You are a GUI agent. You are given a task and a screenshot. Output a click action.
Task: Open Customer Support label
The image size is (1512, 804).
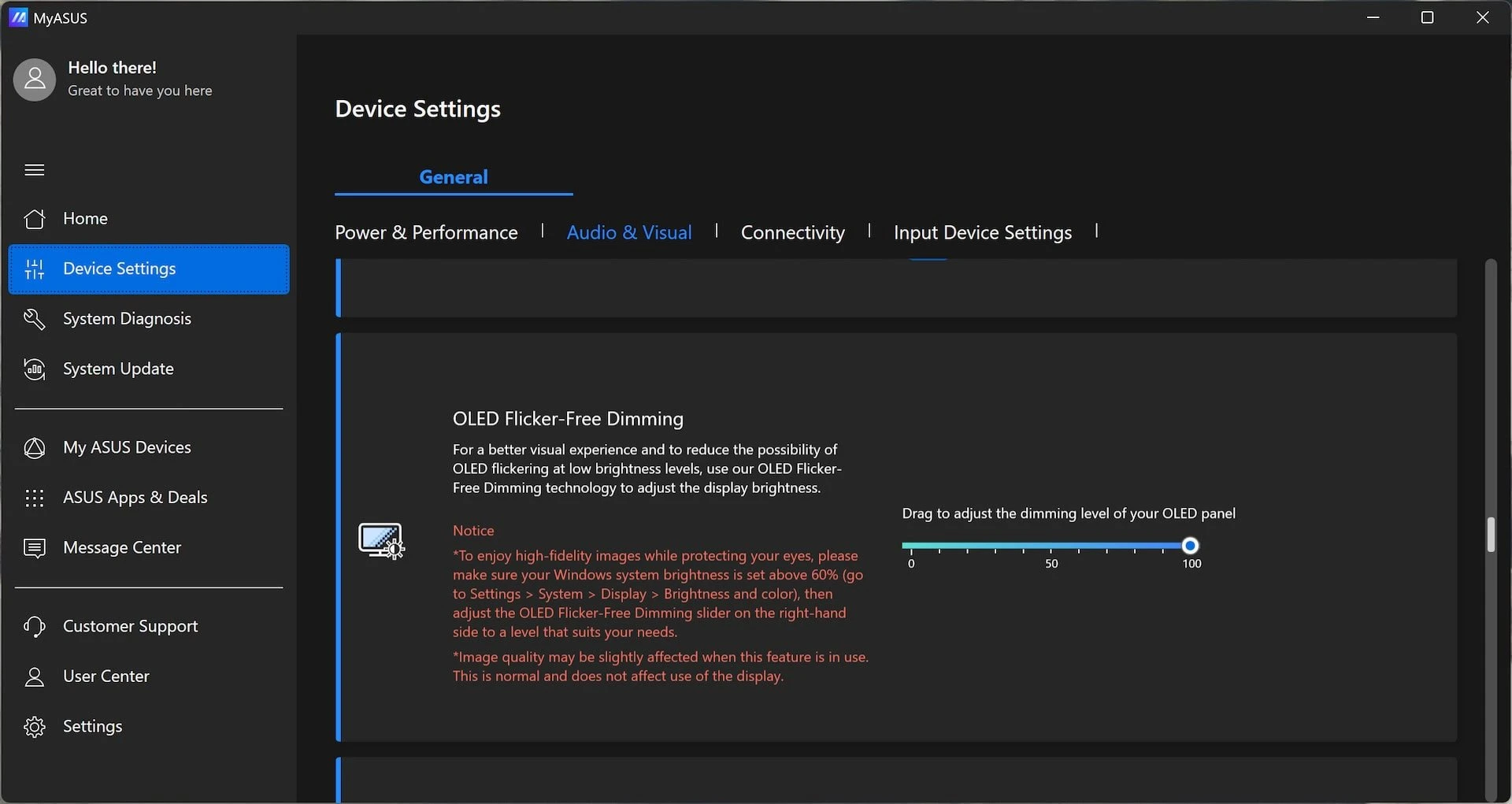(130, 626)
